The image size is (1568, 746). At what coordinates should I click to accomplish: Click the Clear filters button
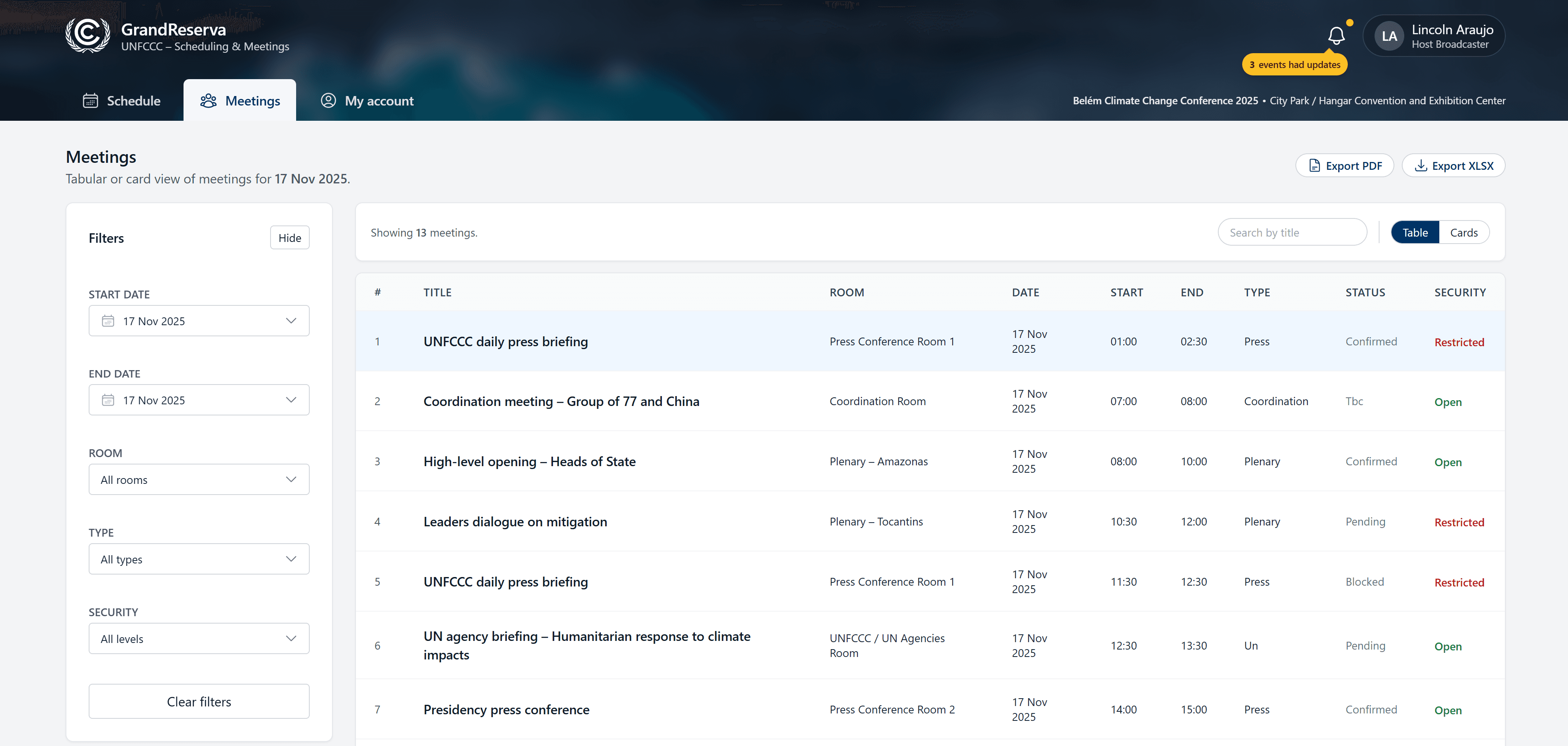(199, 701)
